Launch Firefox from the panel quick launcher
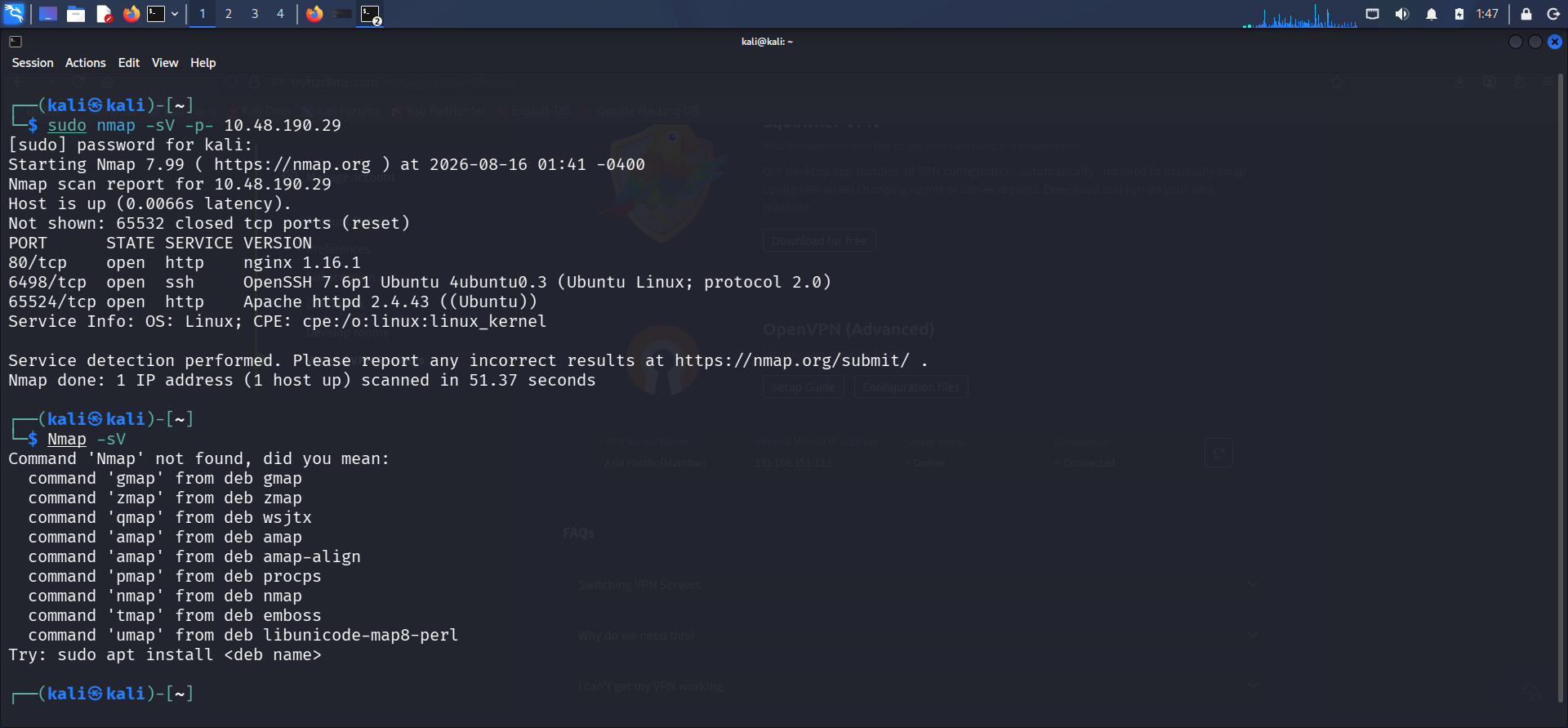This screenshot has width=1568, height=728. [131, 14]
